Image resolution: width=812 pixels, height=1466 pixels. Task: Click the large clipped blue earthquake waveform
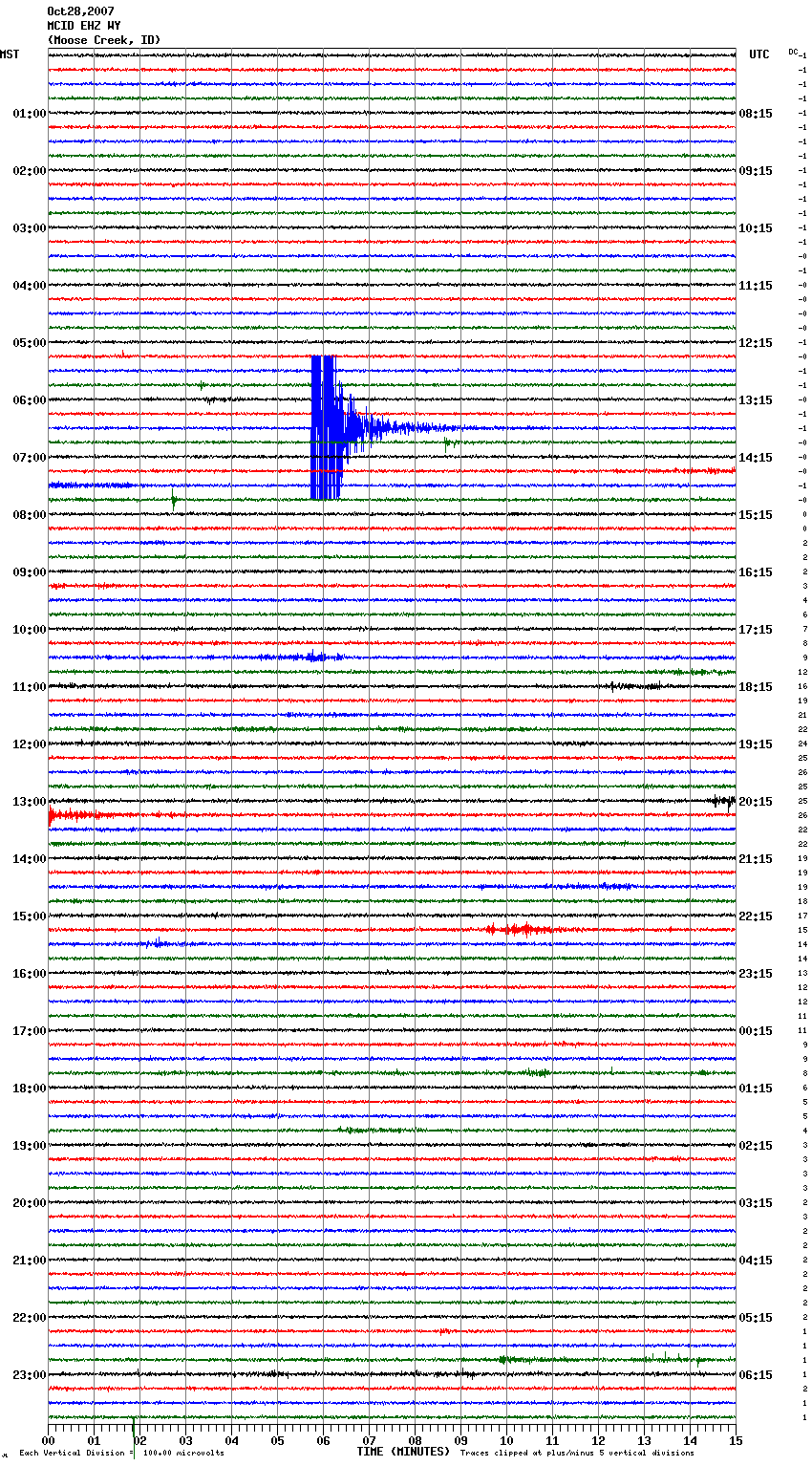(327, 427)
